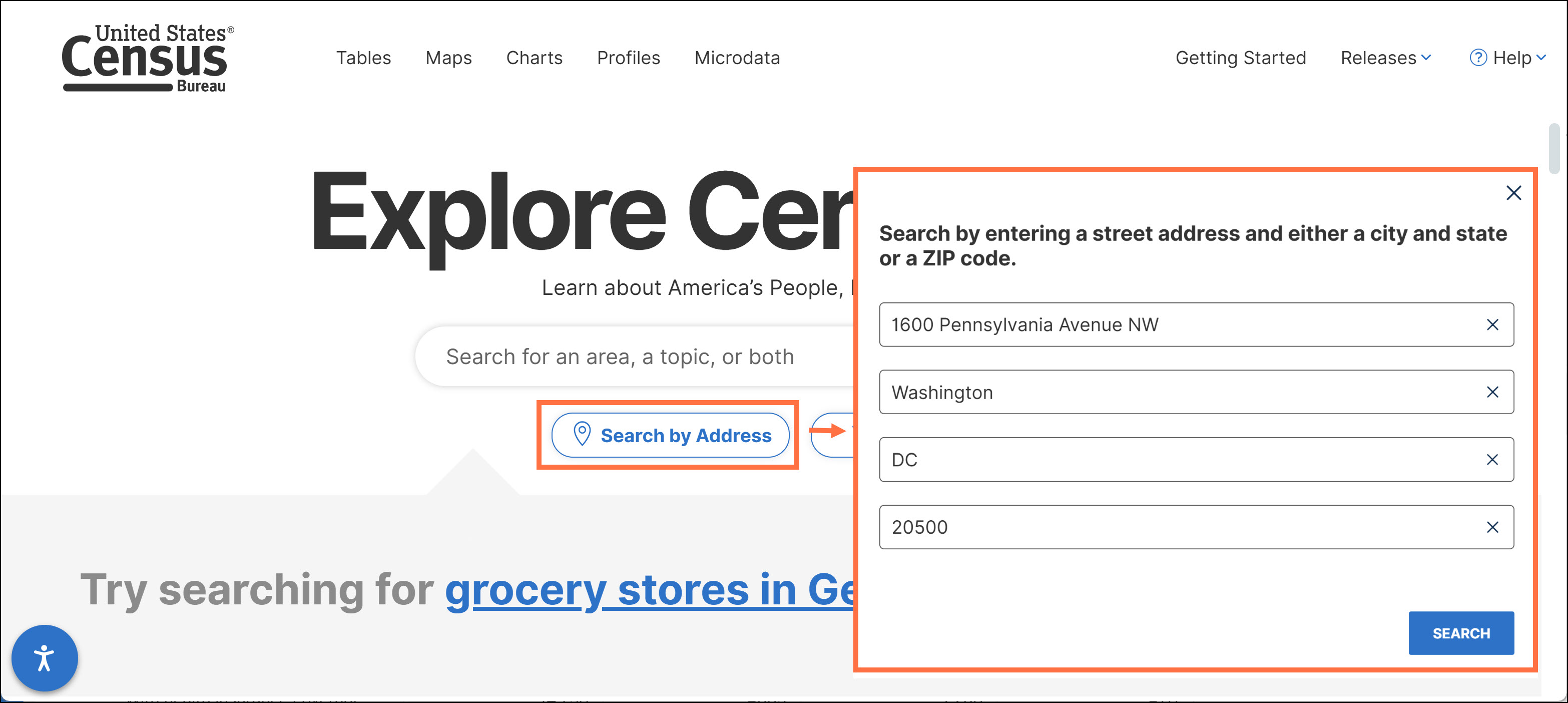Click the location pin icon
Screen dimensions: 1568x703
pyautogui.click(x=582, y=434)
